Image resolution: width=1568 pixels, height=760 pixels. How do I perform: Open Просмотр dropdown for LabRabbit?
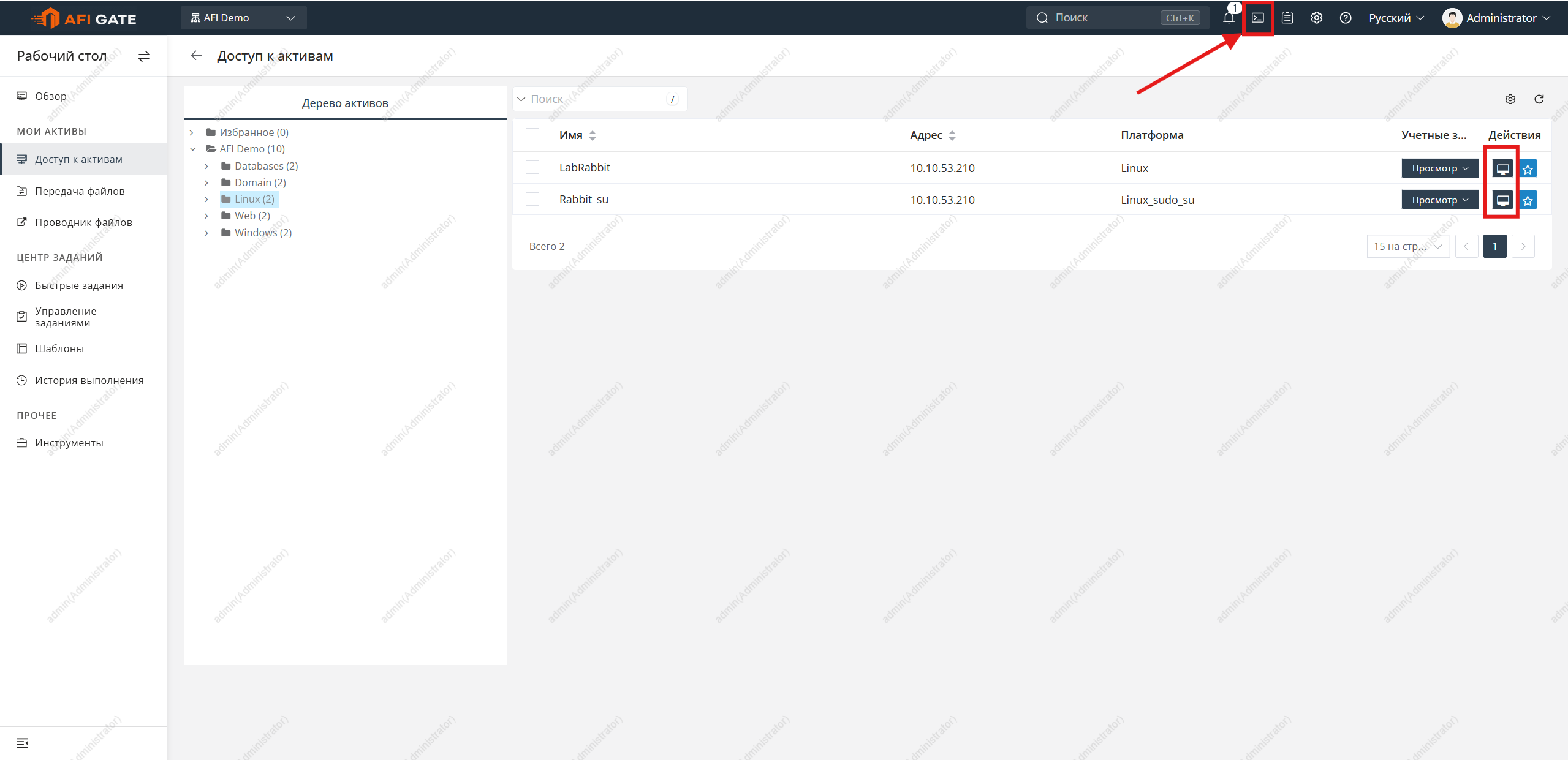tap(1439, 168)
